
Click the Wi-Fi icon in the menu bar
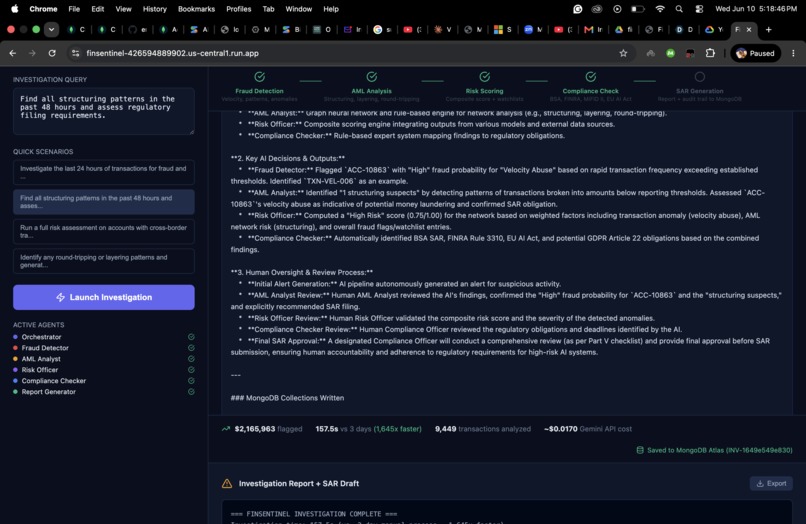pos(660,9)
